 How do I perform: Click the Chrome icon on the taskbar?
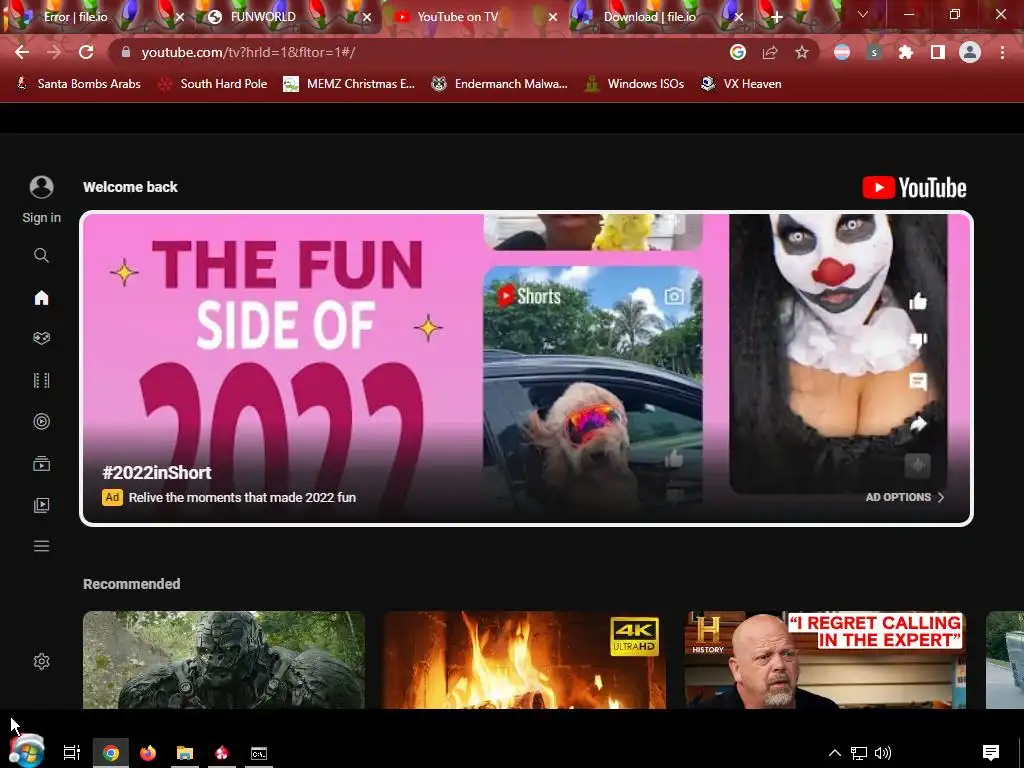coord(111,753)
